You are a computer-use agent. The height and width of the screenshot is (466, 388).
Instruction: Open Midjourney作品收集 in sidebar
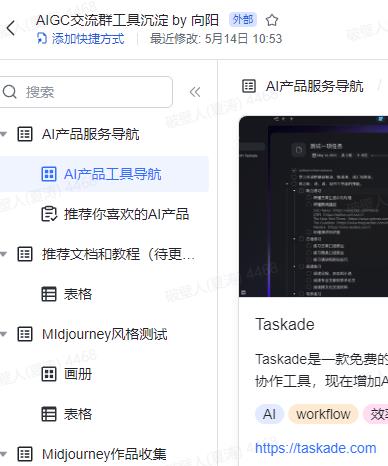click(104, 454)
